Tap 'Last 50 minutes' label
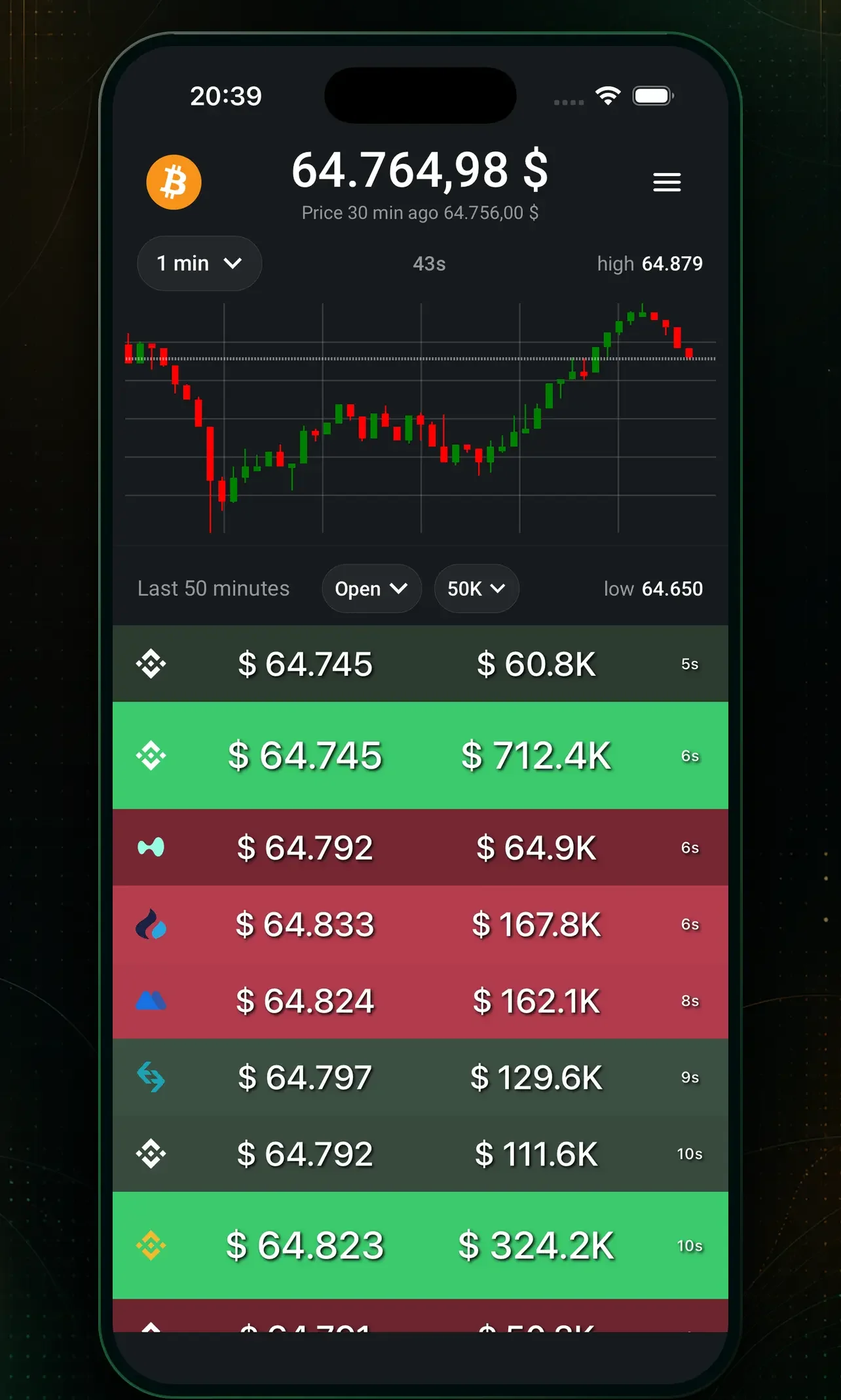841x1400 pixels. [214, 589]
